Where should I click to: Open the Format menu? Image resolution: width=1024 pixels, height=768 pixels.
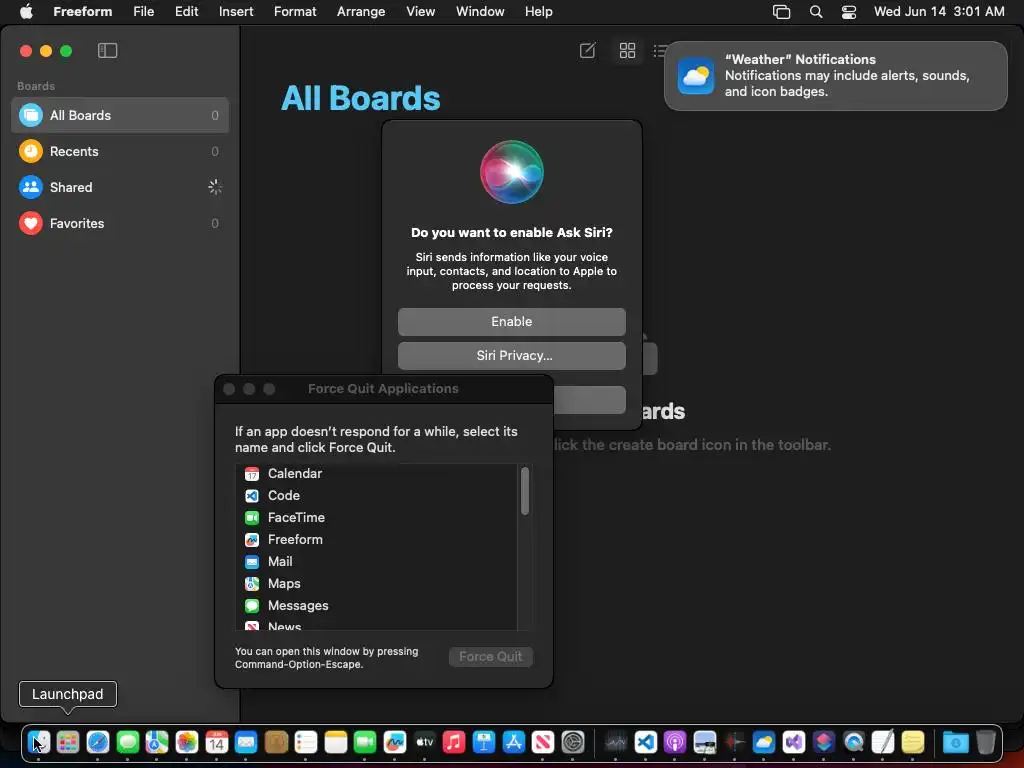tap(295, 12)
